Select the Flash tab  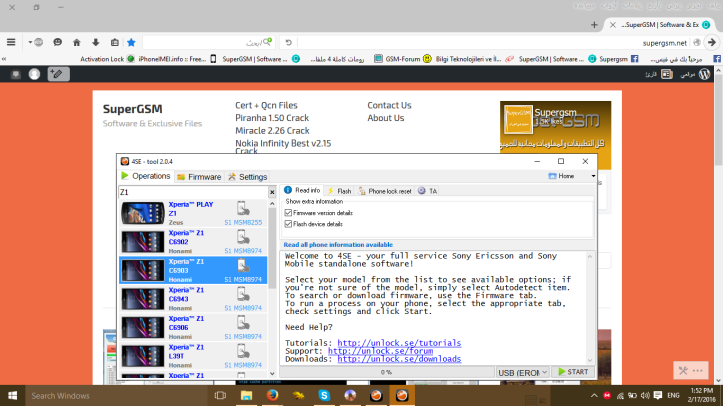339,191
